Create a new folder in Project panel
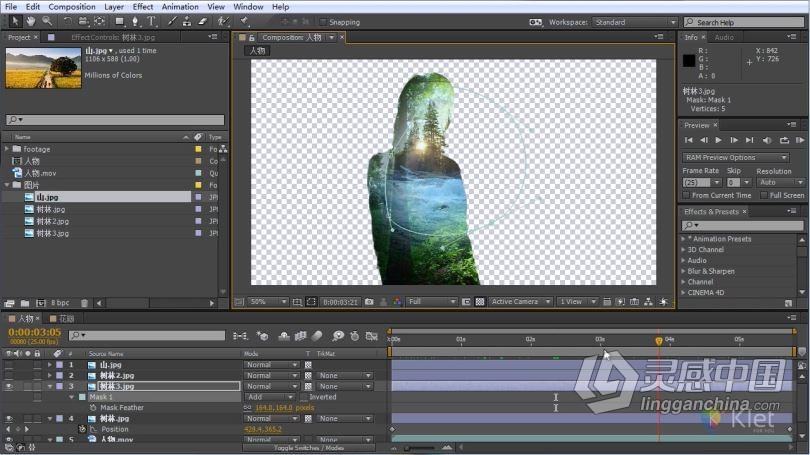 point(24,303)
